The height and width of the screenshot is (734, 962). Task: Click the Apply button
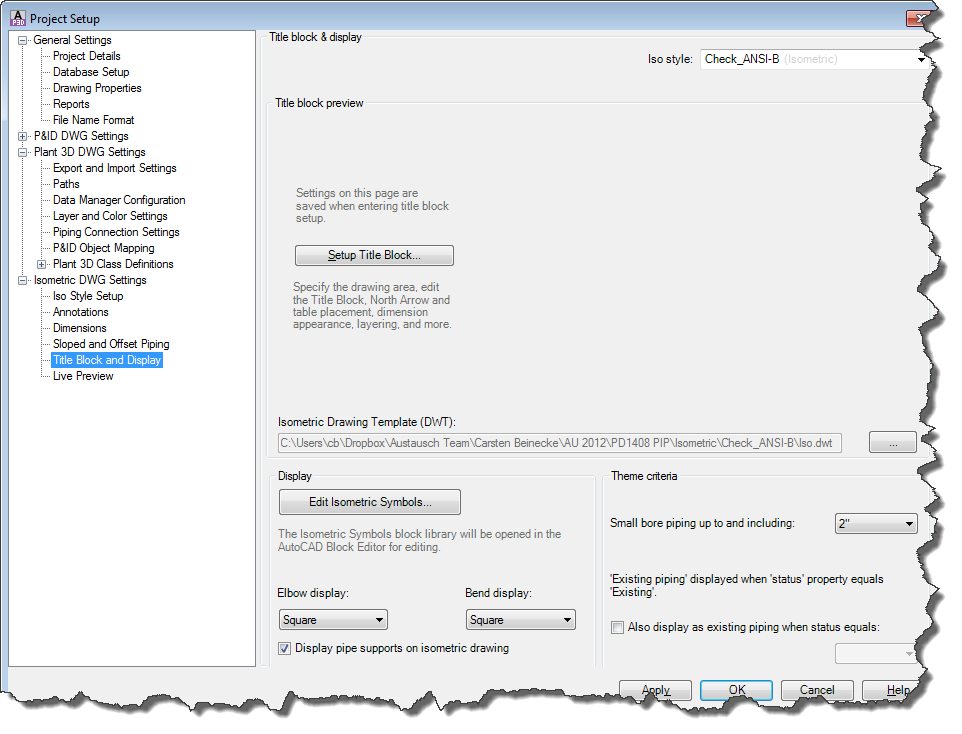[x=655, y=690]
